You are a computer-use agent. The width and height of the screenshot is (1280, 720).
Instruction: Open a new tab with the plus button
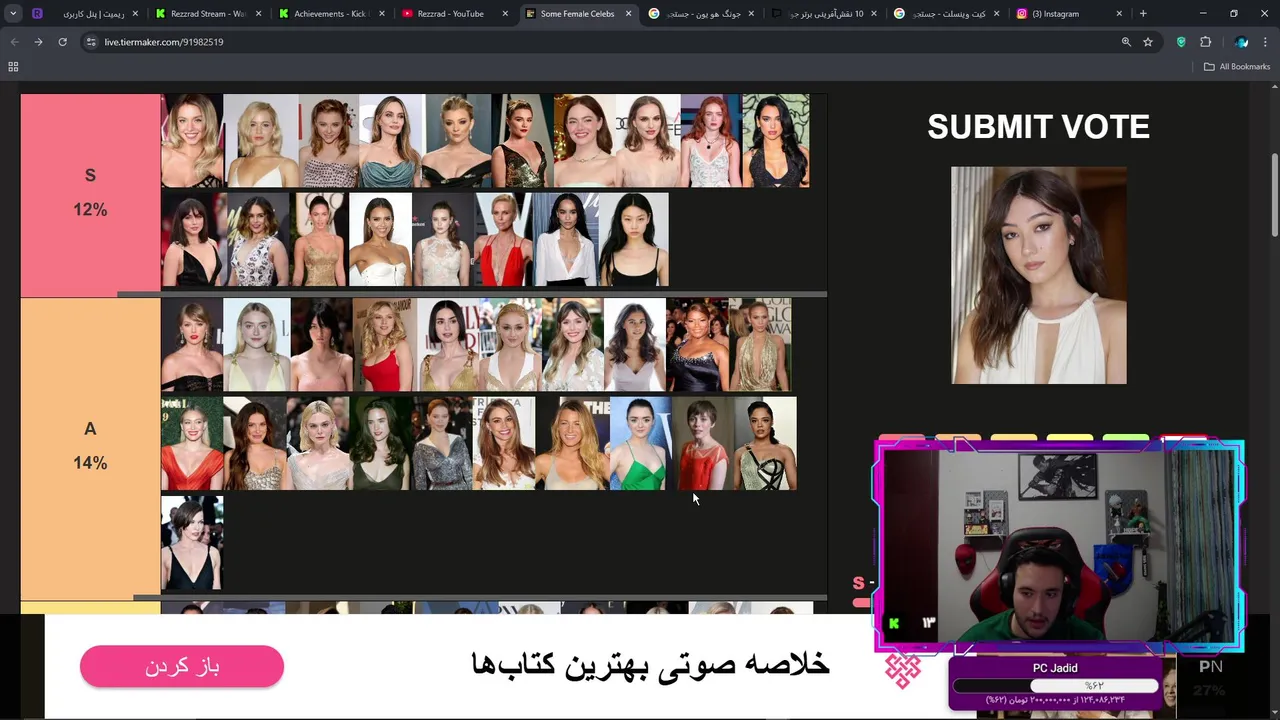coord(1143,14)
